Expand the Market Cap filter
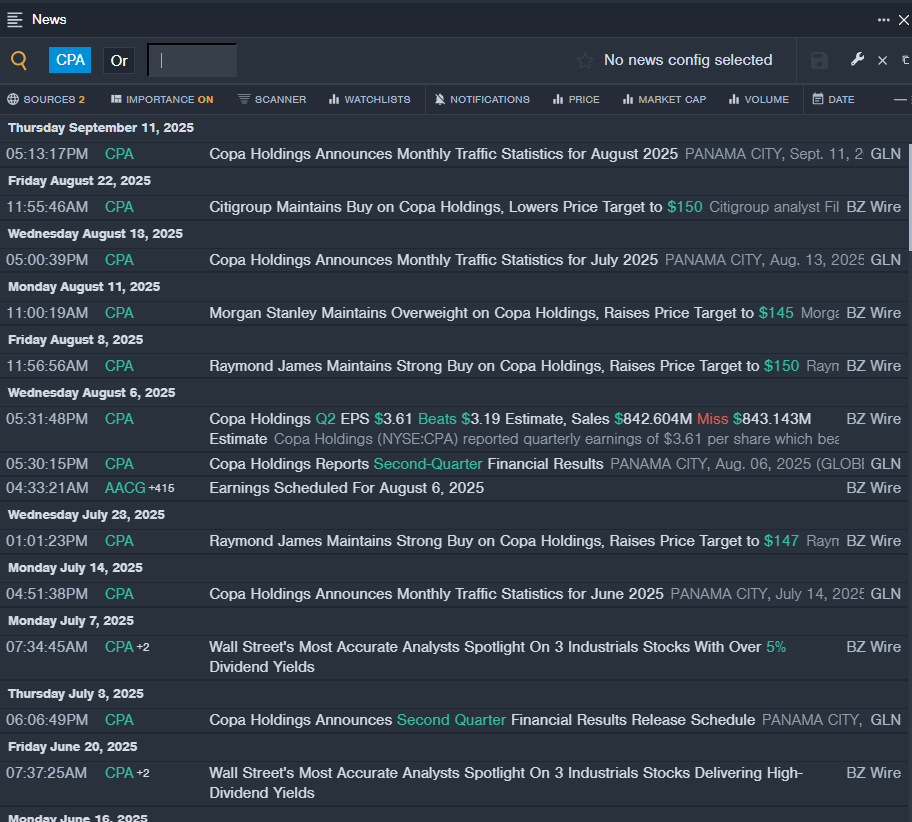The image size is (912, 822). pyautogui.click(x=664, y=100)
